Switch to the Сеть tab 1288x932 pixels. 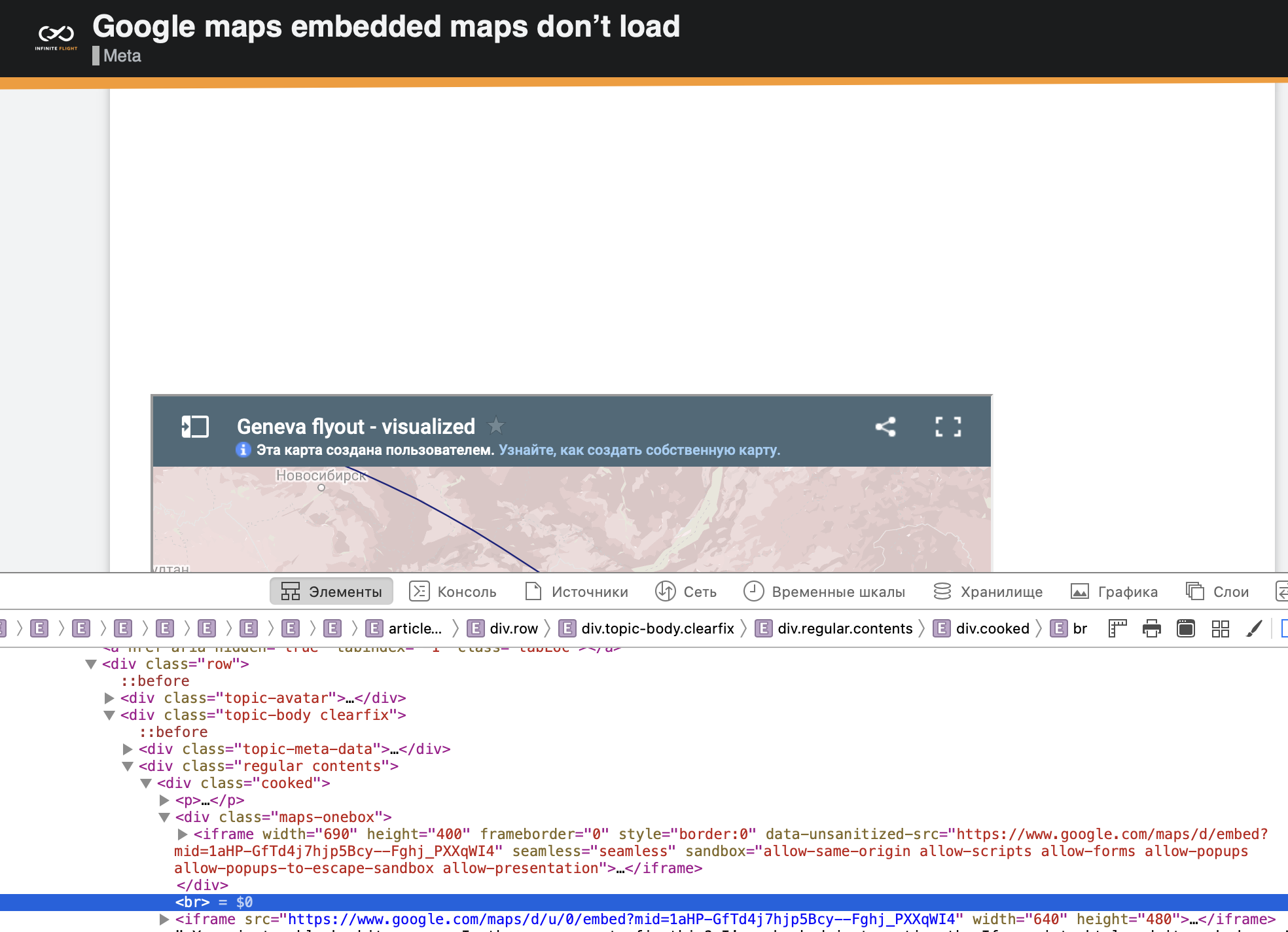click(x=686, y=592)
